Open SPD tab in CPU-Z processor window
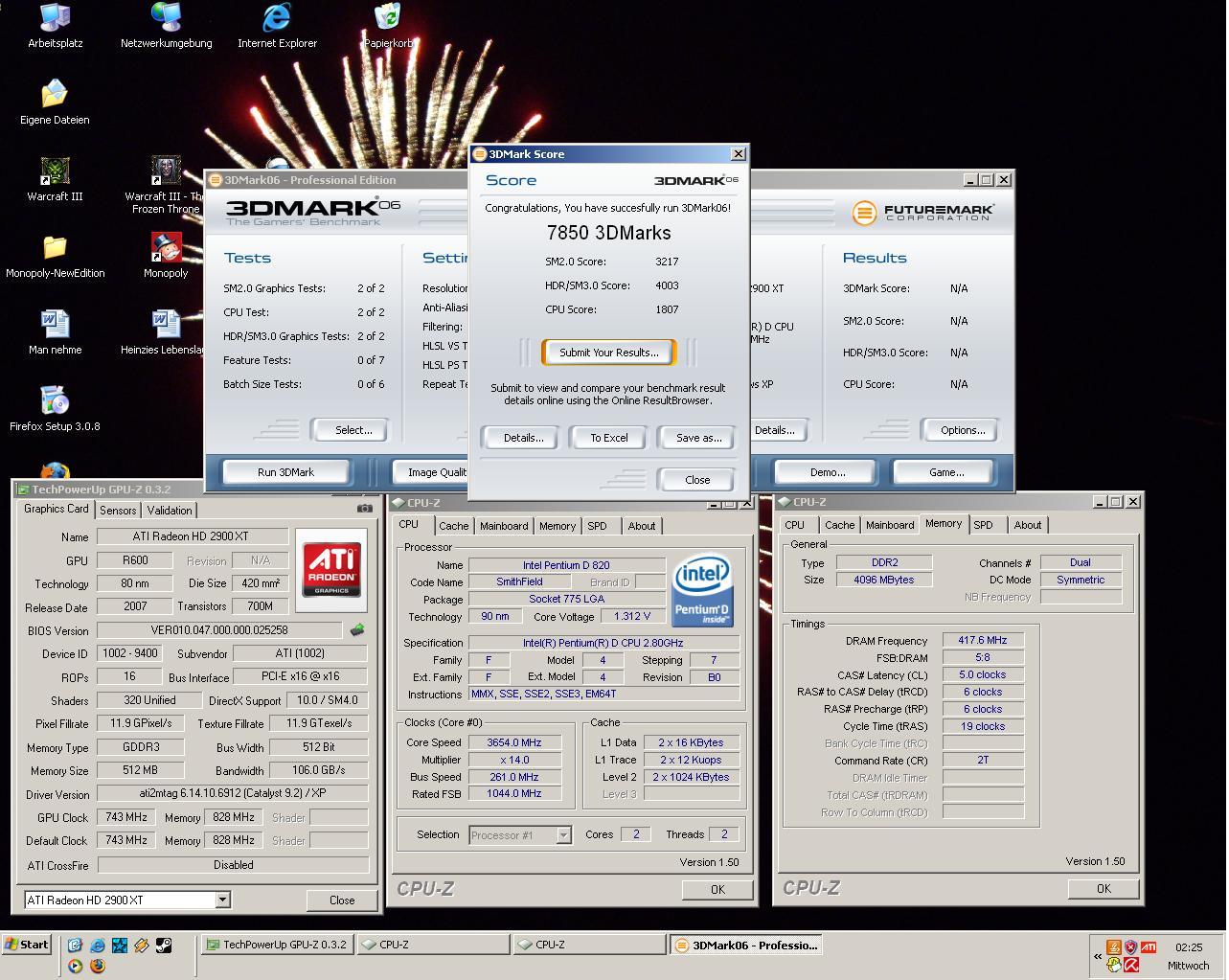1229x980 pixels. tap(597, 526)
